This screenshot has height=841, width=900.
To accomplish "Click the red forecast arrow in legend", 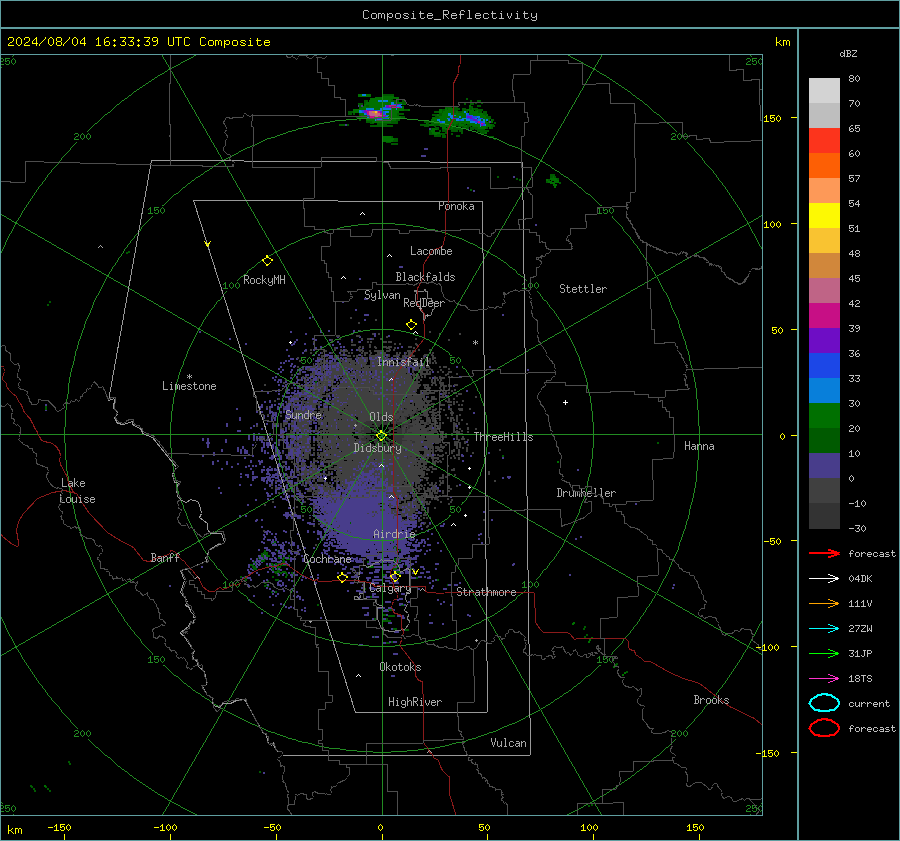I will pos(824,553).
